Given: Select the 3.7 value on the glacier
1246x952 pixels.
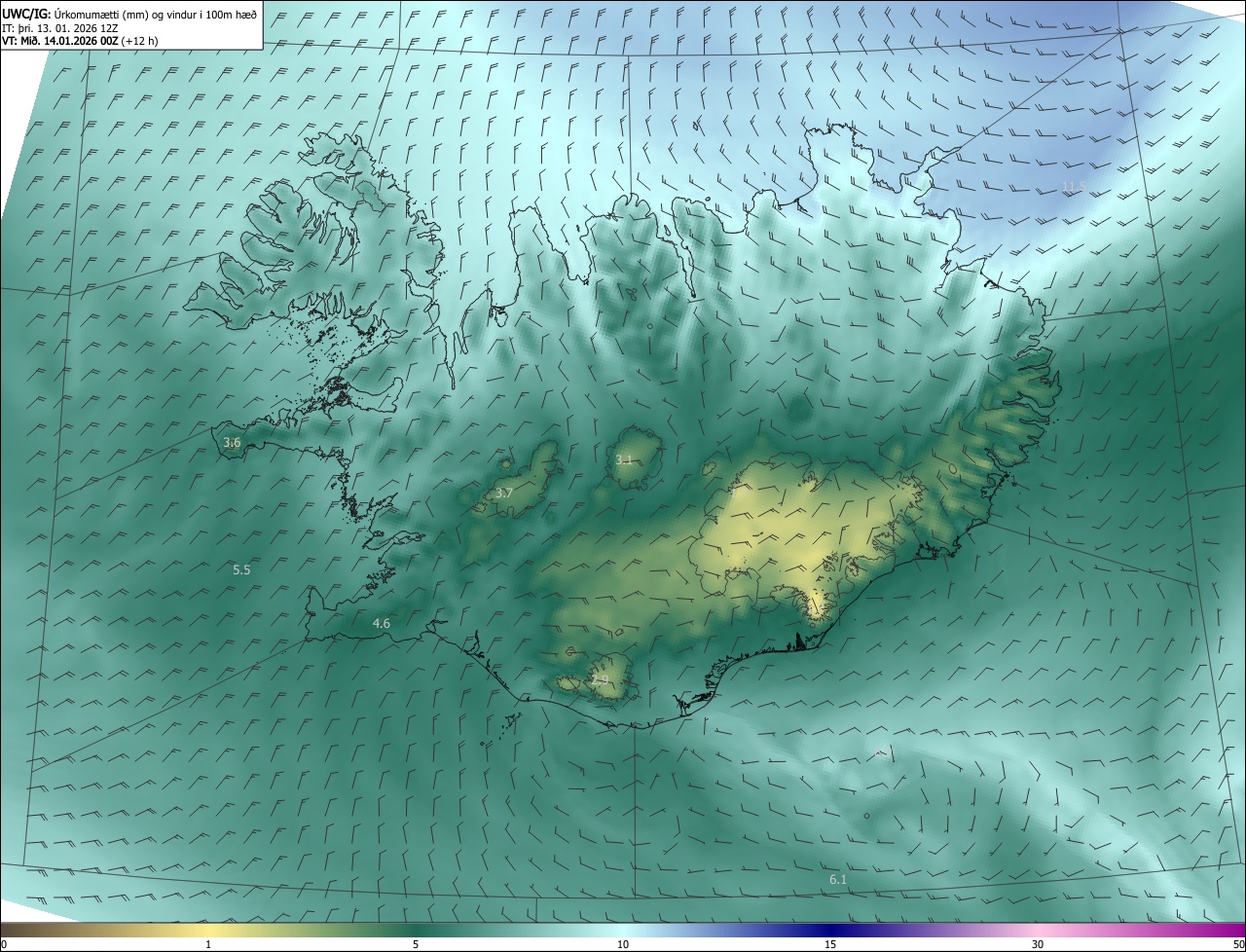Looking at the screenshot, I should pos(503,494).
